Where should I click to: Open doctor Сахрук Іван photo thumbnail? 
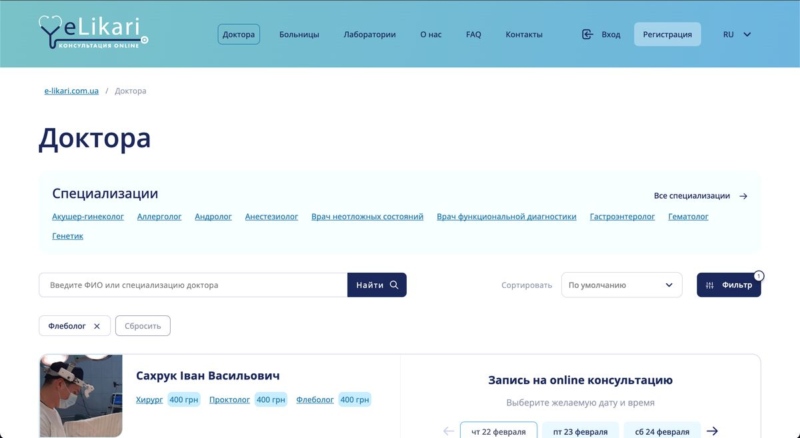coord(81,395)
